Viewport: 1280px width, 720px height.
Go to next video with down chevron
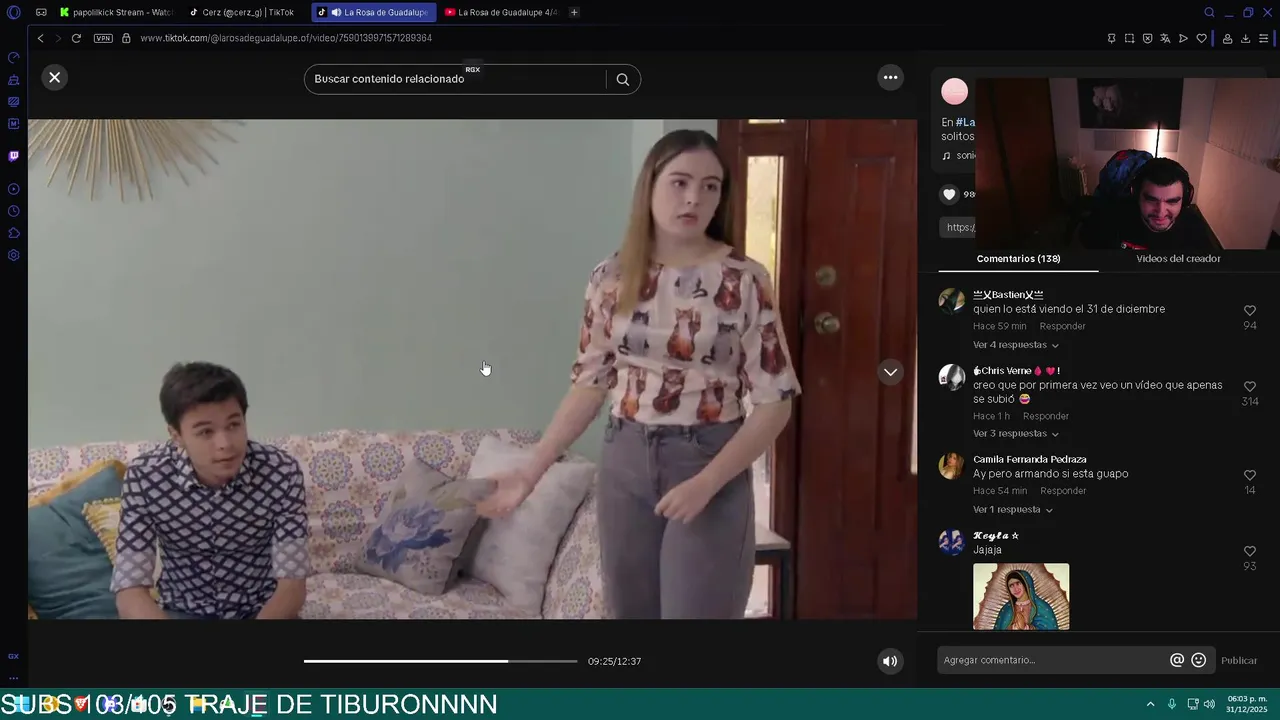click(890, 372)
